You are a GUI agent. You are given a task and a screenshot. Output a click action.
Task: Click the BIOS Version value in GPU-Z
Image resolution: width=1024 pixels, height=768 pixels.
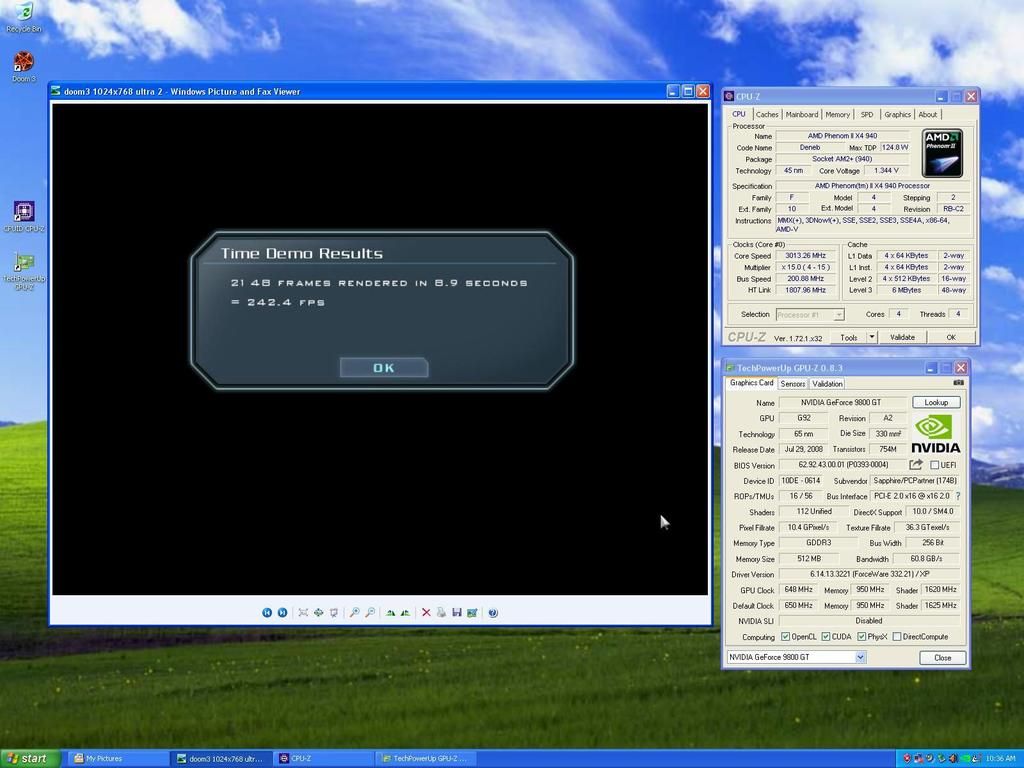pos(842,465)
